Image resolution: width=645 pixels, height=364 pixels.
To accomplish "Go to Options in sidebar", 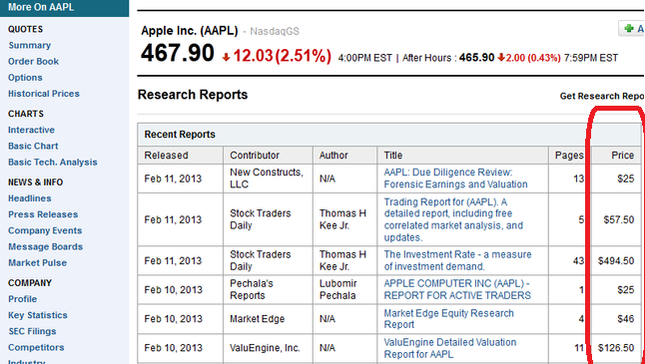I will [25, 77].
